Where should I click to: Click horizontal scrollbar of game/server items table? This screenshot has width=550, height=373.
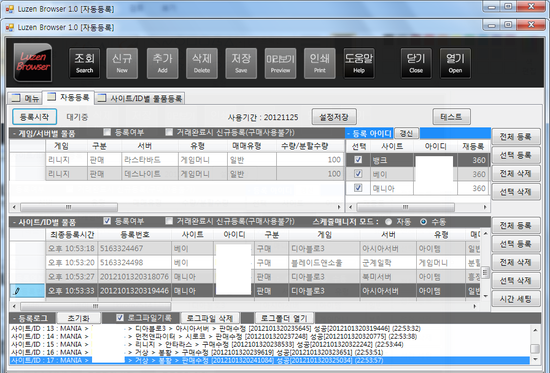point(177,207)
